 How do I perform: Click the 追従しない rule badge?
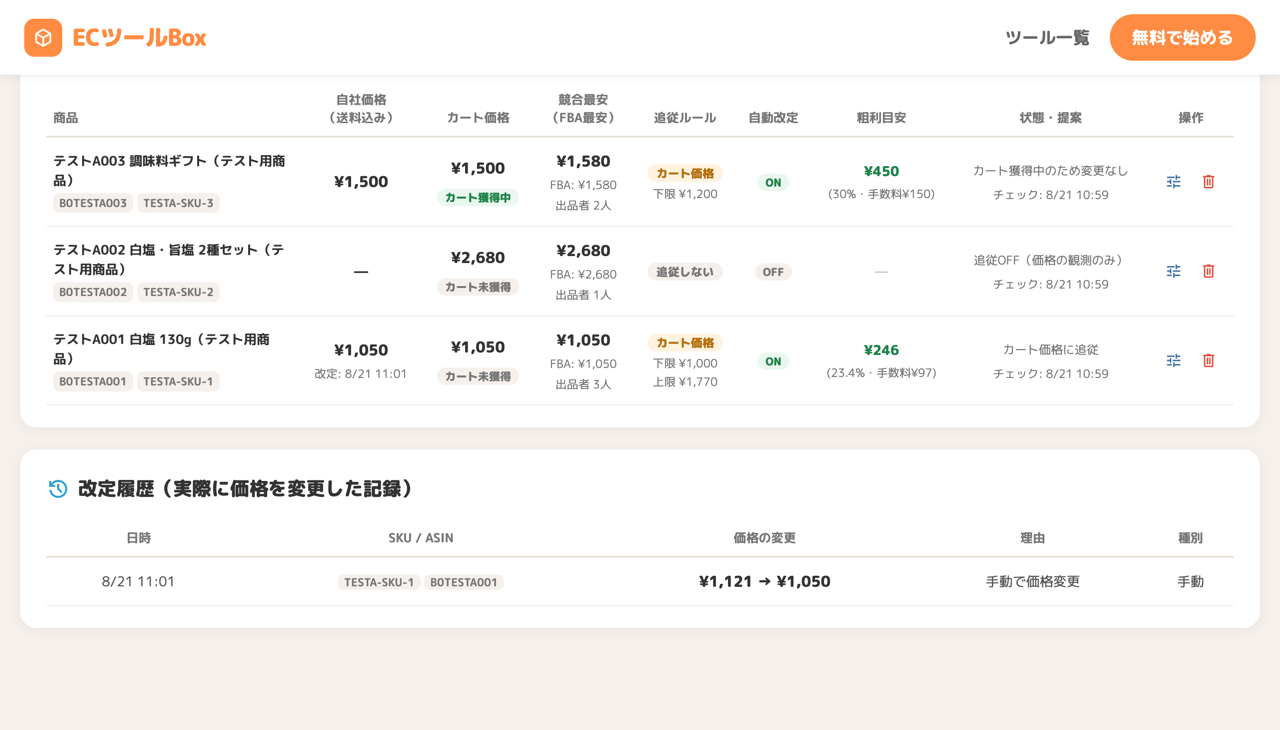click(685, 272)
